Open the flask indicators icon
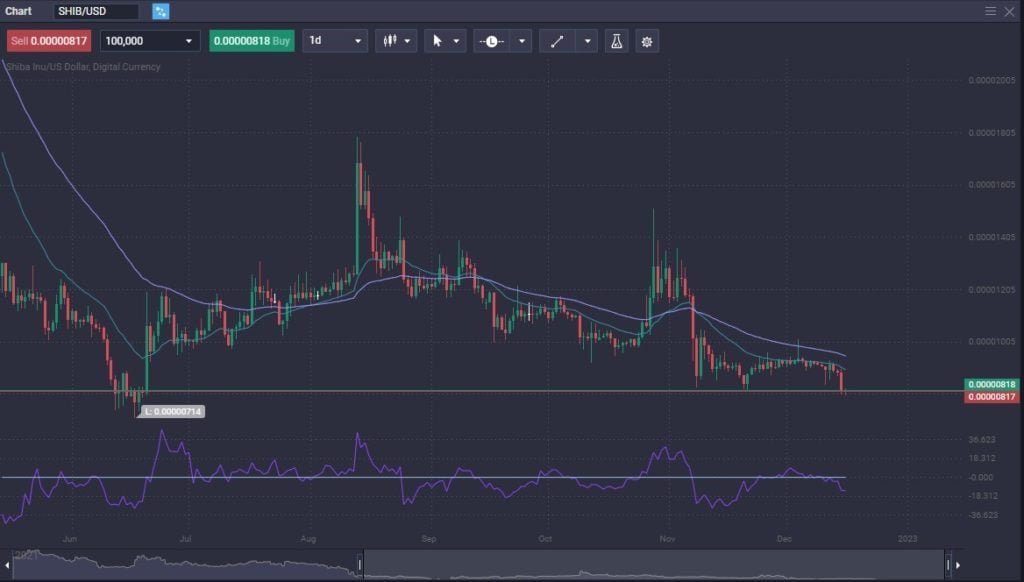This screenshot has height=582, width=1024. [x=616, y=41]
